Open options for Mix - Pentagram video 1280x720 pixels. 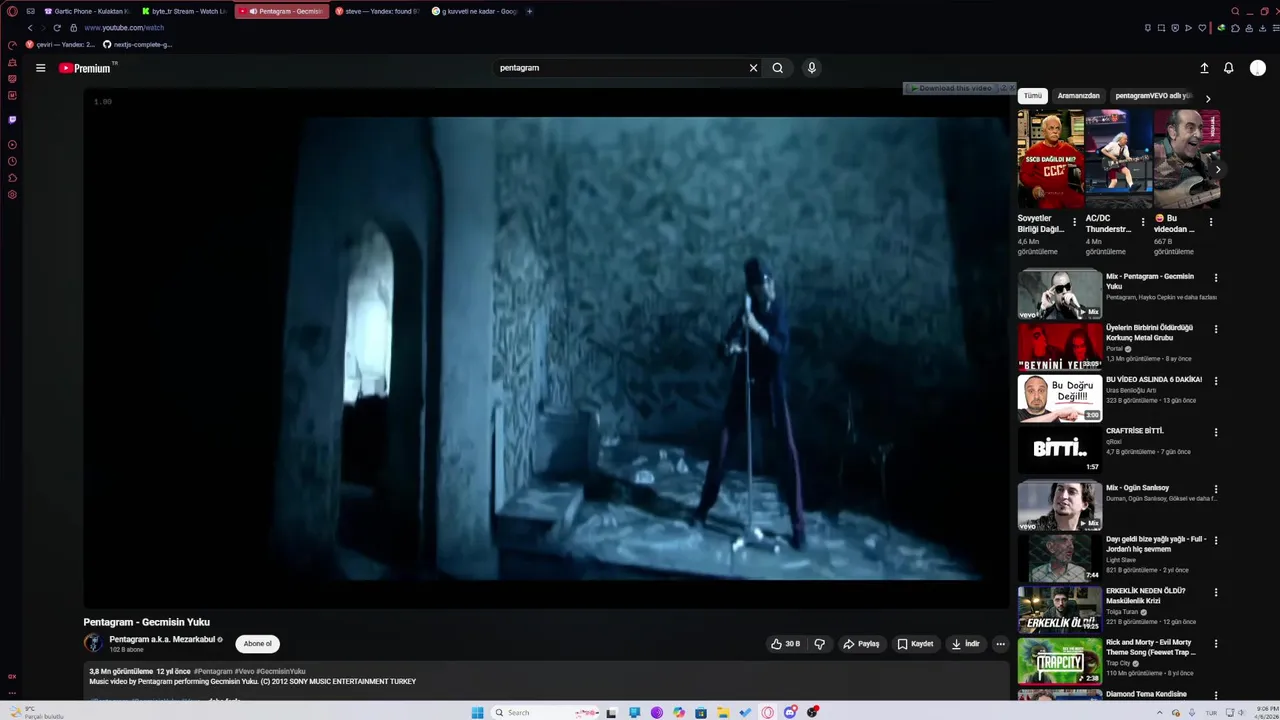pos(1216,278)
